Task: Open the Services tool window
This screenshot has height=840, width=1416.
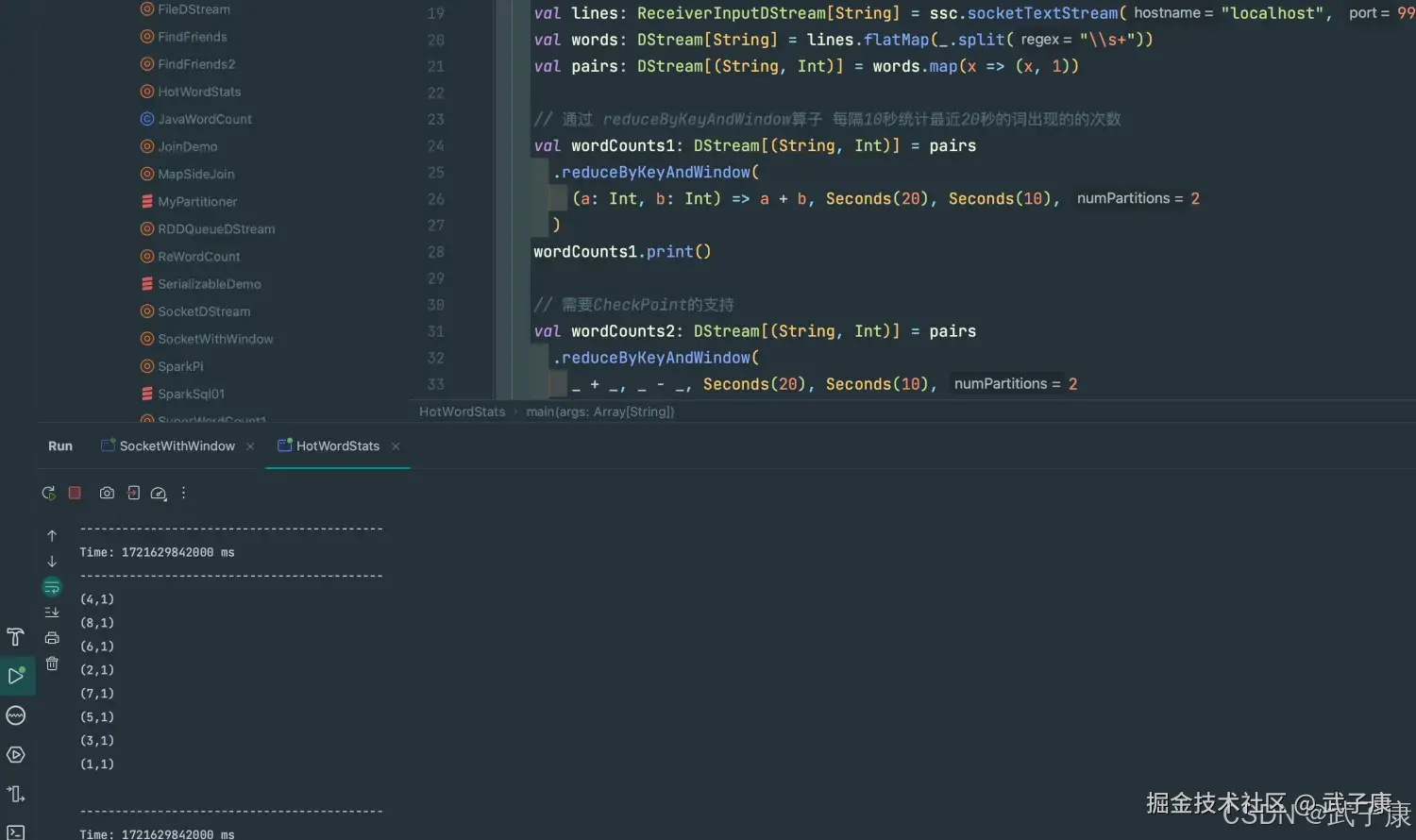Action: click(15, 755)
